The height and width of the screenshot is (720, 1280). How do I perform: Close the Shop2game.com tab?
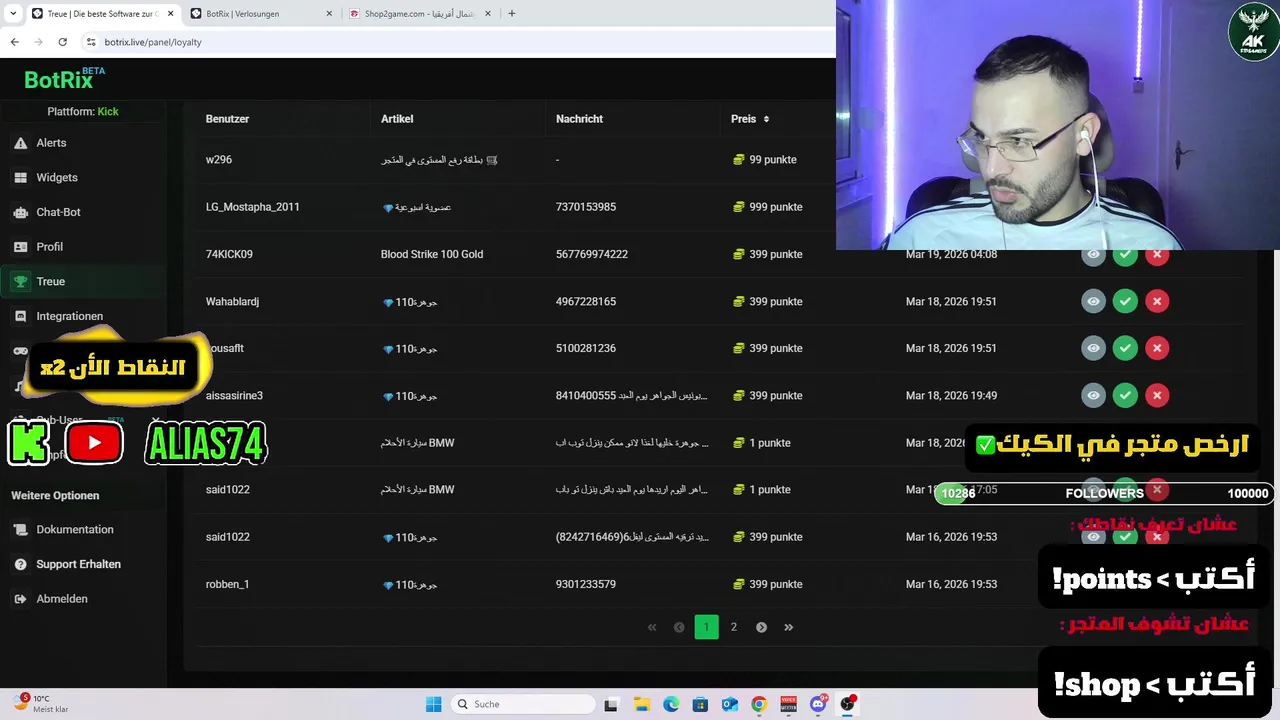tap(488, 14)
